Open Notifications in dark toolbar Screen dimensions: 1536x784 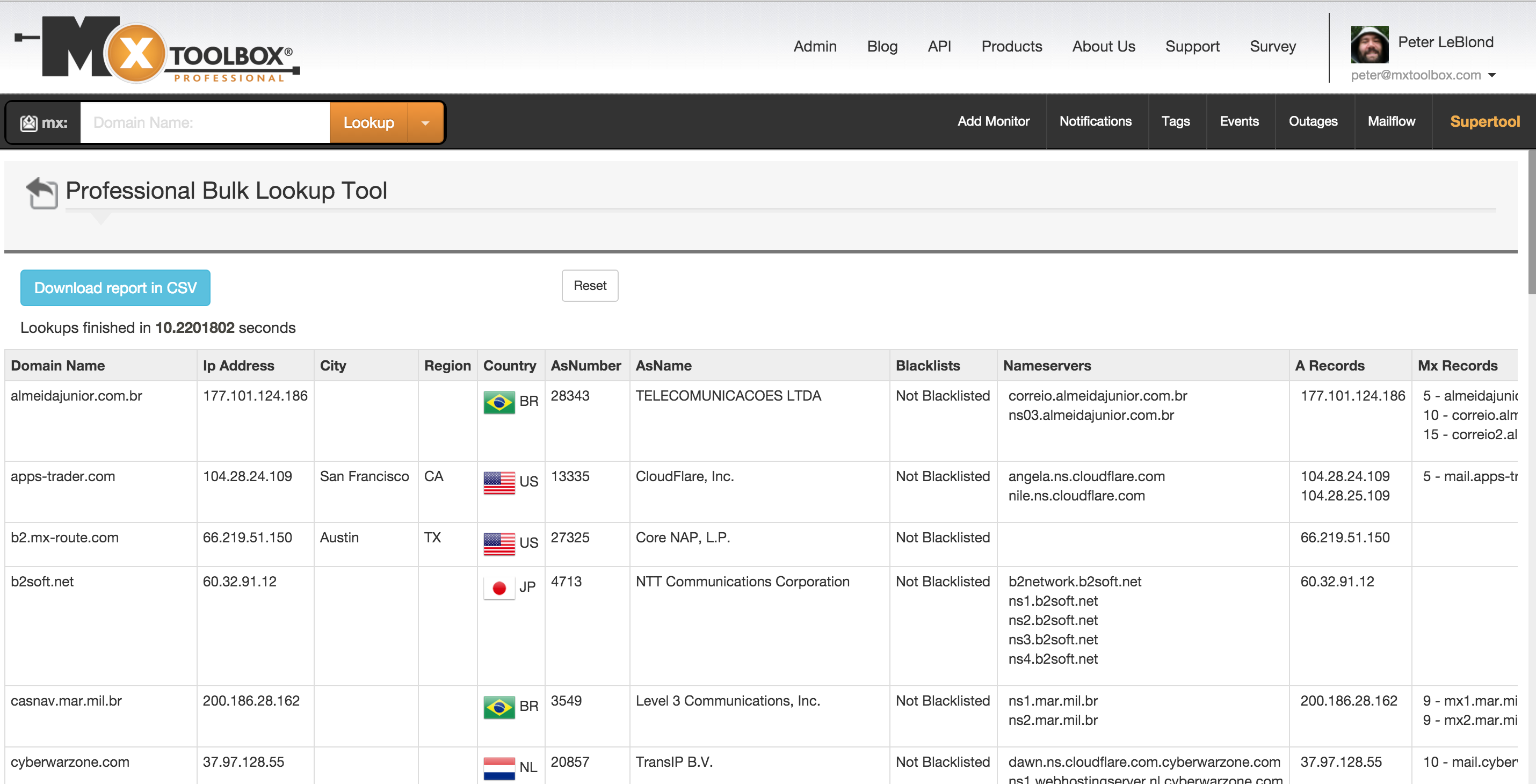click(1096, 121)
